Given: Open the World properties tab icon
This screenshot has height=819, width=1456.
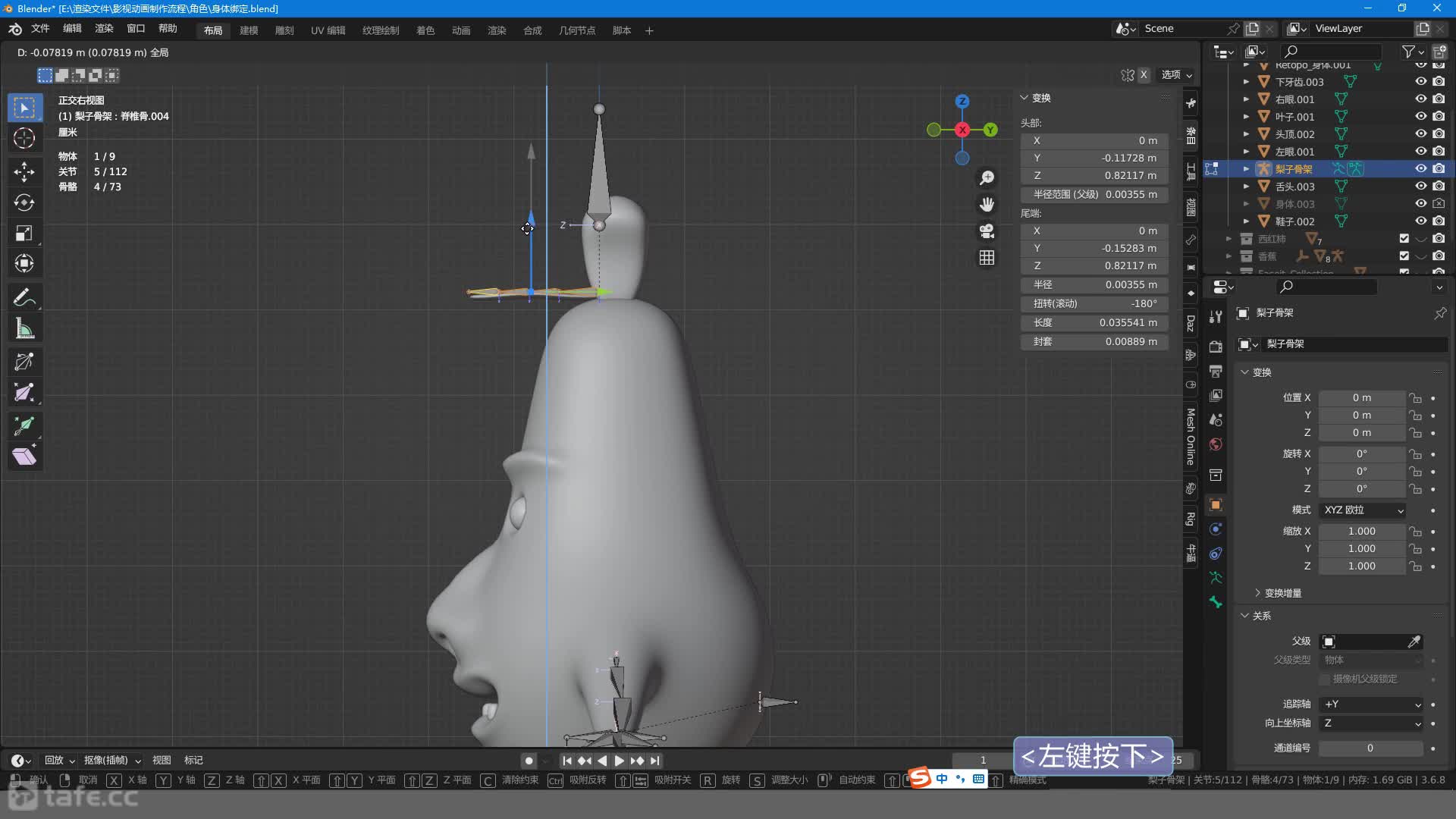Looking at the screenshot, I should point(1216,444).
